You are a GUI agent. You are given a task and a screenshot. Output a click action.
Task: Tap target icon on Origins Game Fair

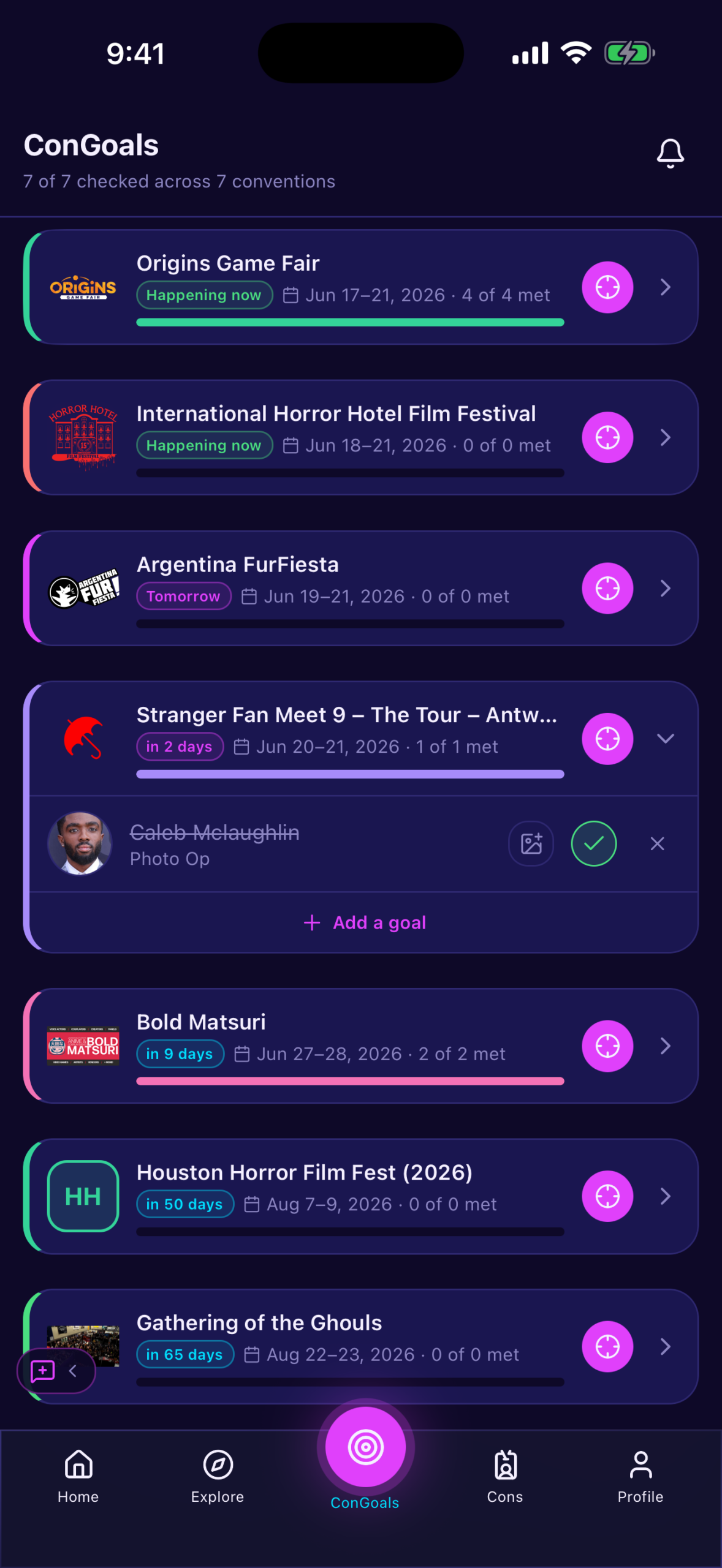point(607,287)
